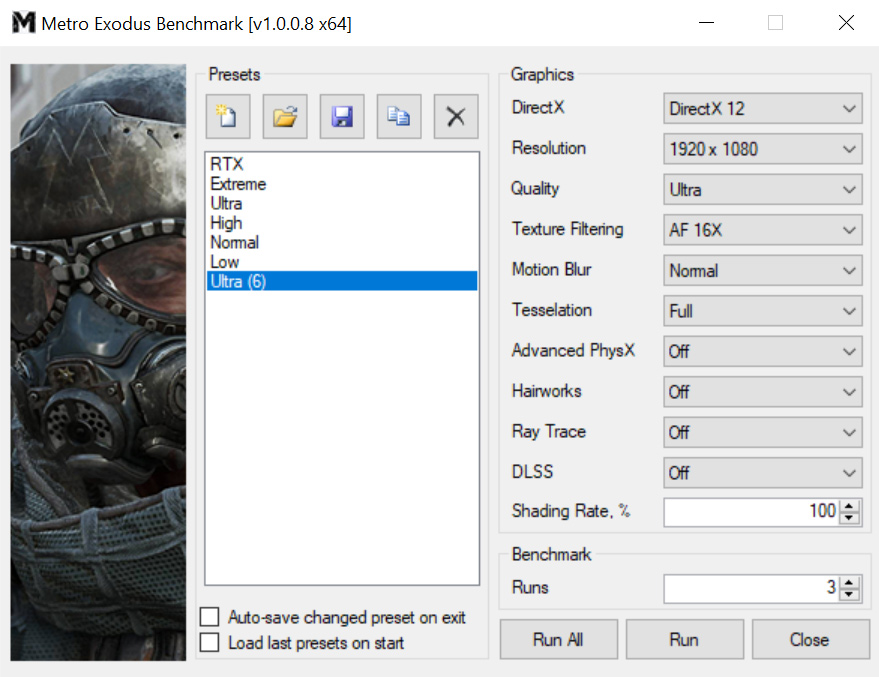The height and width of the screenshot is (677, 879).
Task: Open the Ray Trace dropdown
Action: 762,432
